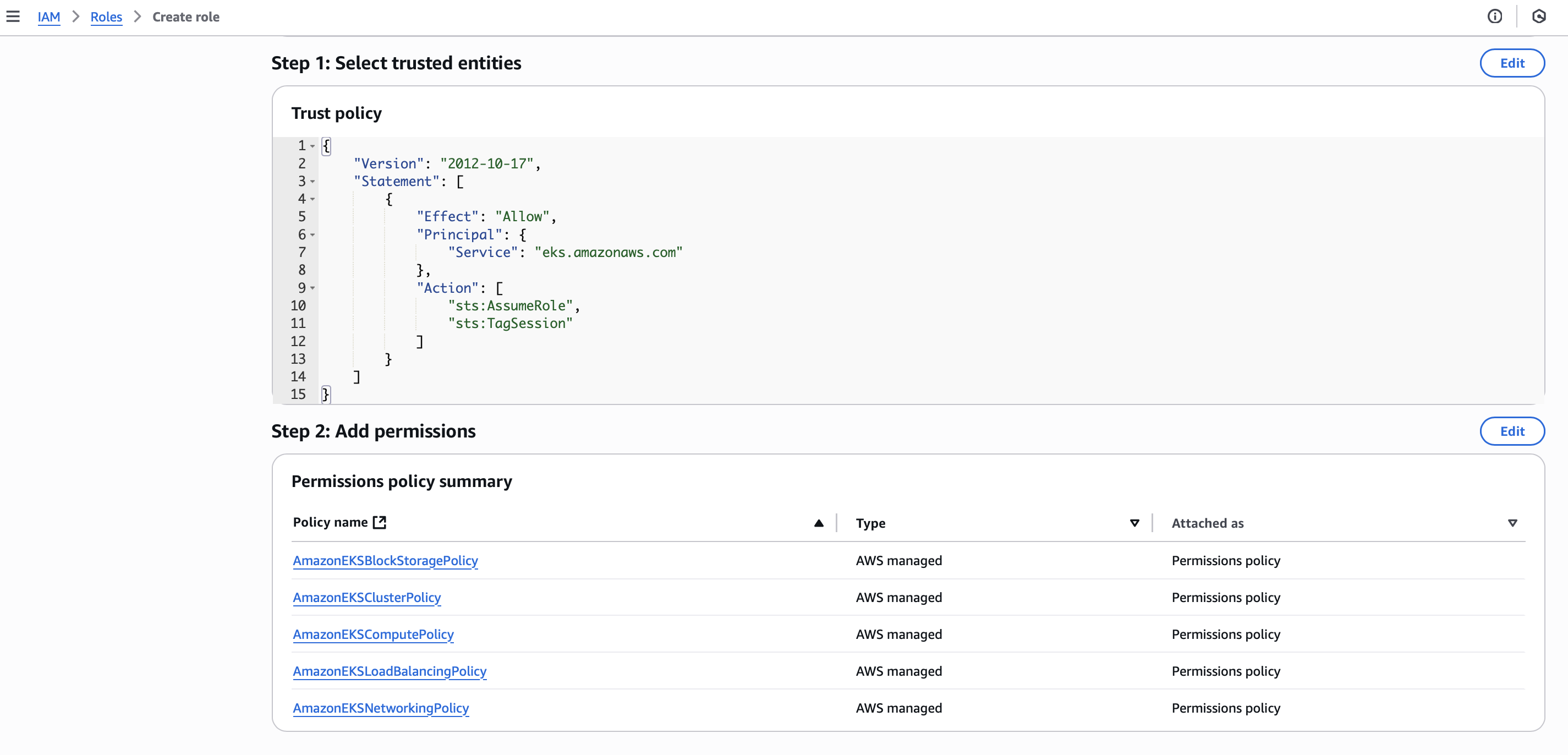Click the Attached as column header
The image size is (1568, 755).
(1207, 523)
